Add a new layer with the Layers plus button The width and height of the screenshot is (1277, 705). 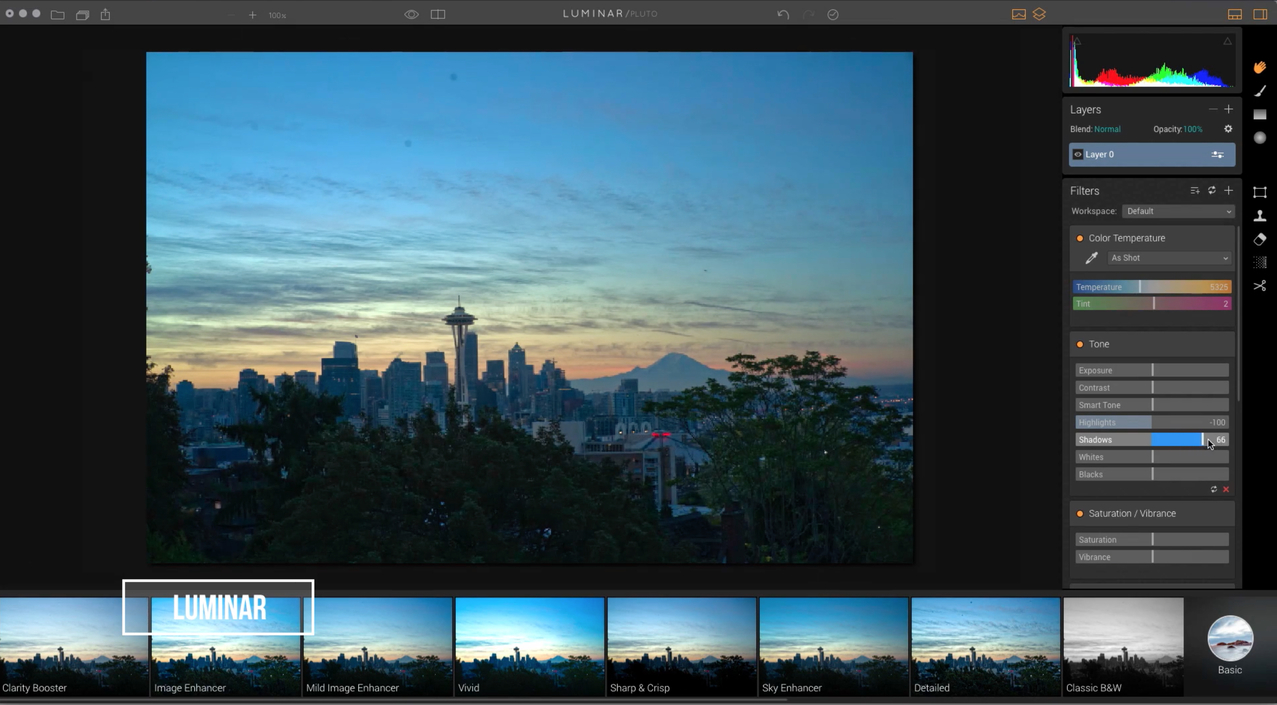point(1228,109)
